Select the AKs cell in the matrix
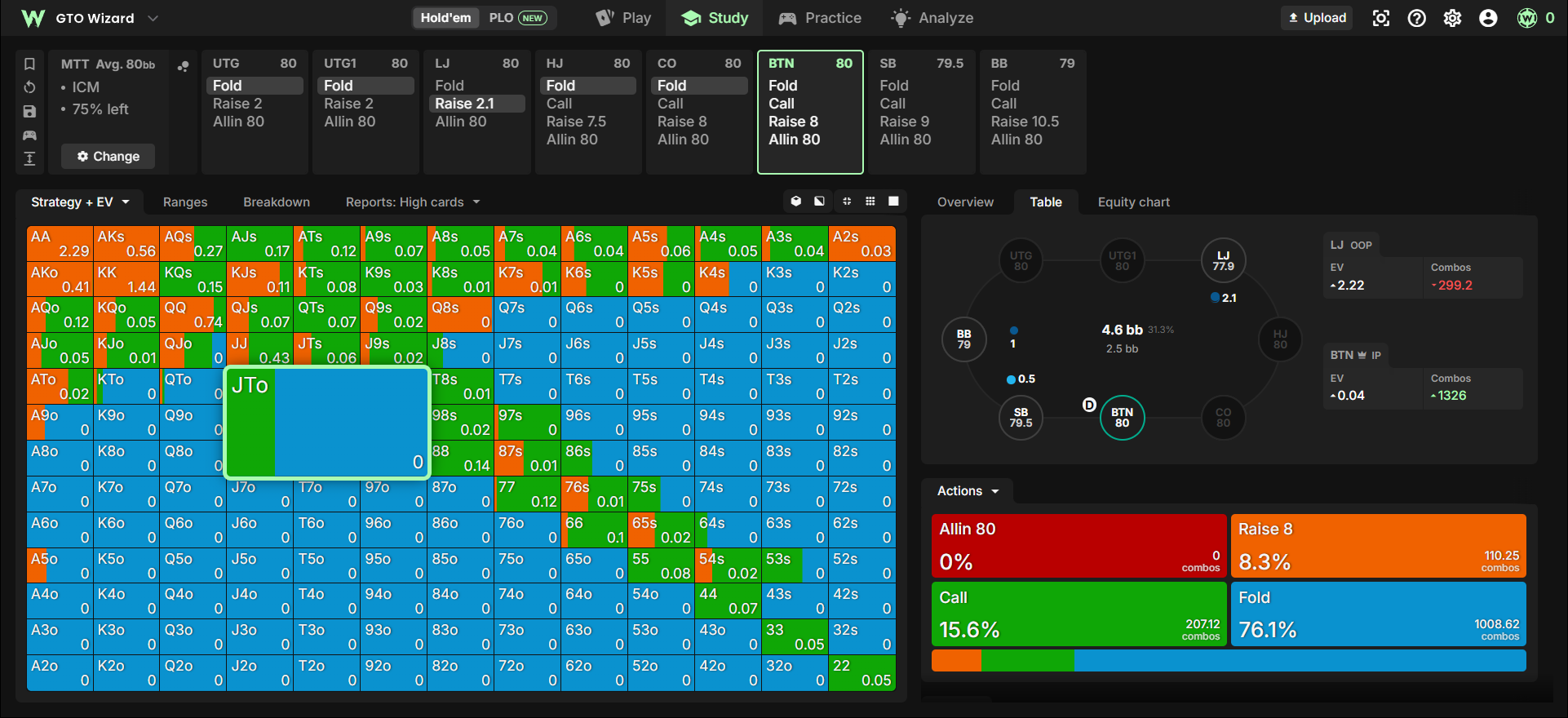Image resolution: width=1568 pixels, height=718 pixels. tap(126, 243)
